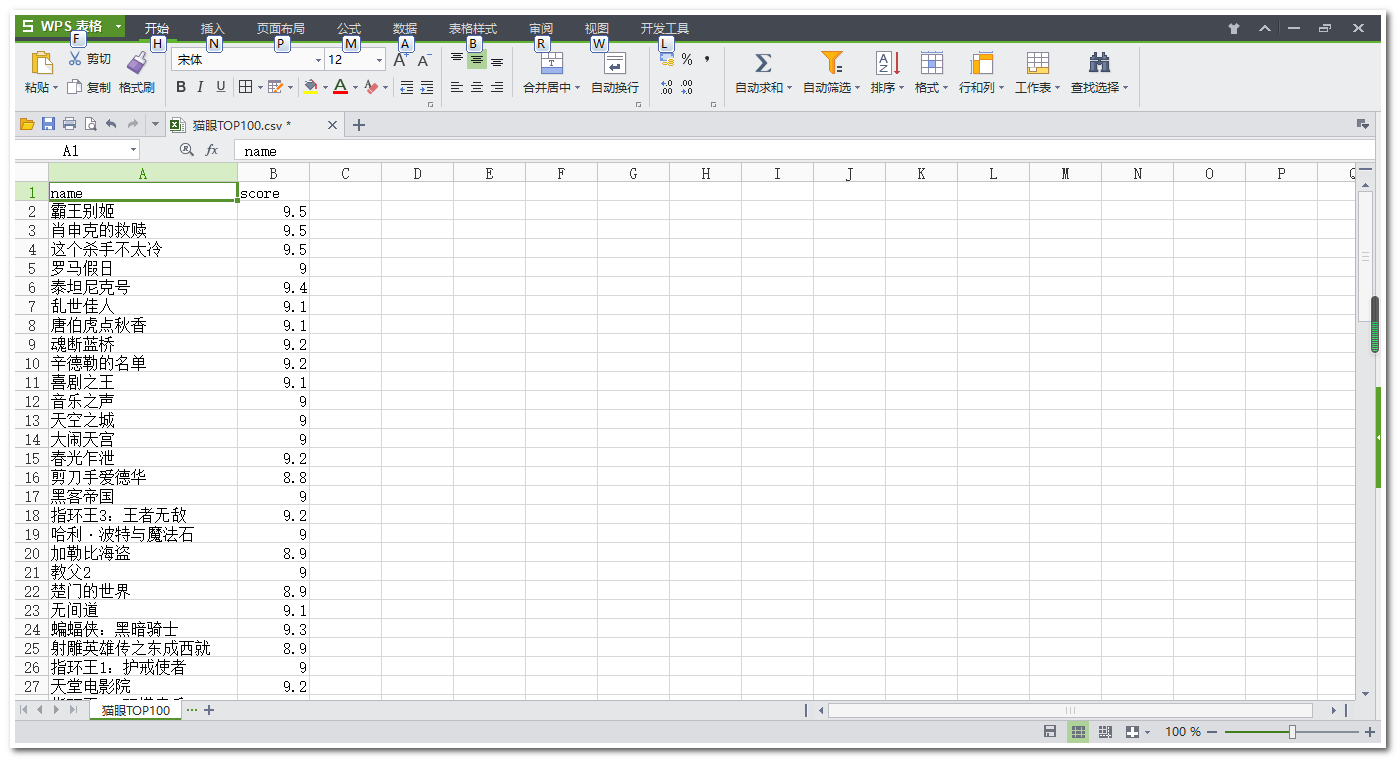The height and width of the screenshot is (759, 1397).
Task: Decrease indent icon
Action: click(x=406, y=88)
